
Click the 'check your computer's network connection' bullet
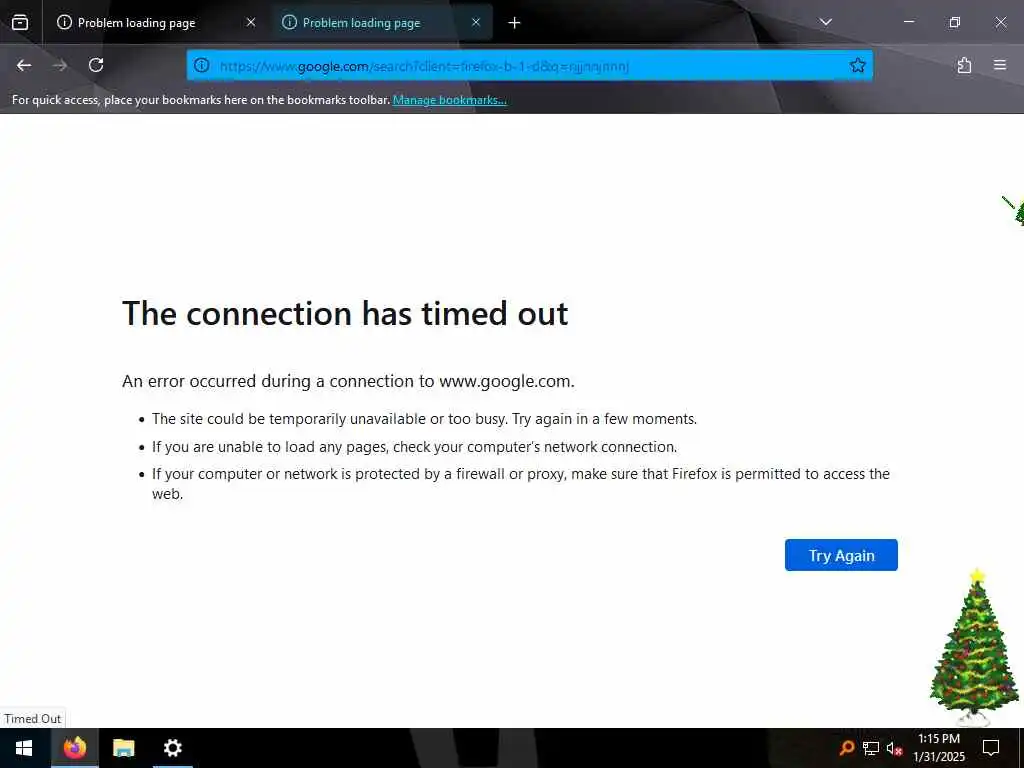(x=415, y=447)
